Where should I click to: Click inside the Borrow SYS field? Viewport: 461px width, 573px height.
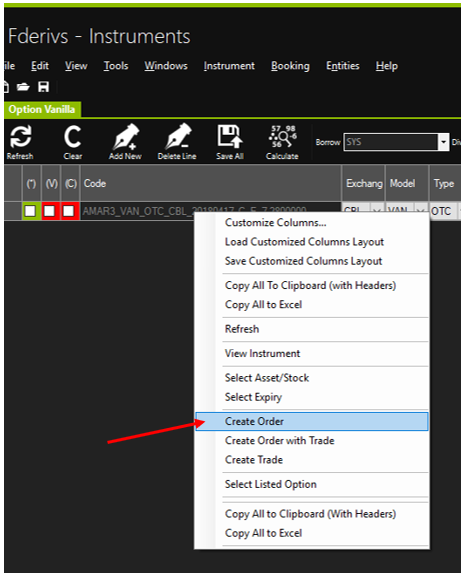pyautogui.click(x=391, y=142)
